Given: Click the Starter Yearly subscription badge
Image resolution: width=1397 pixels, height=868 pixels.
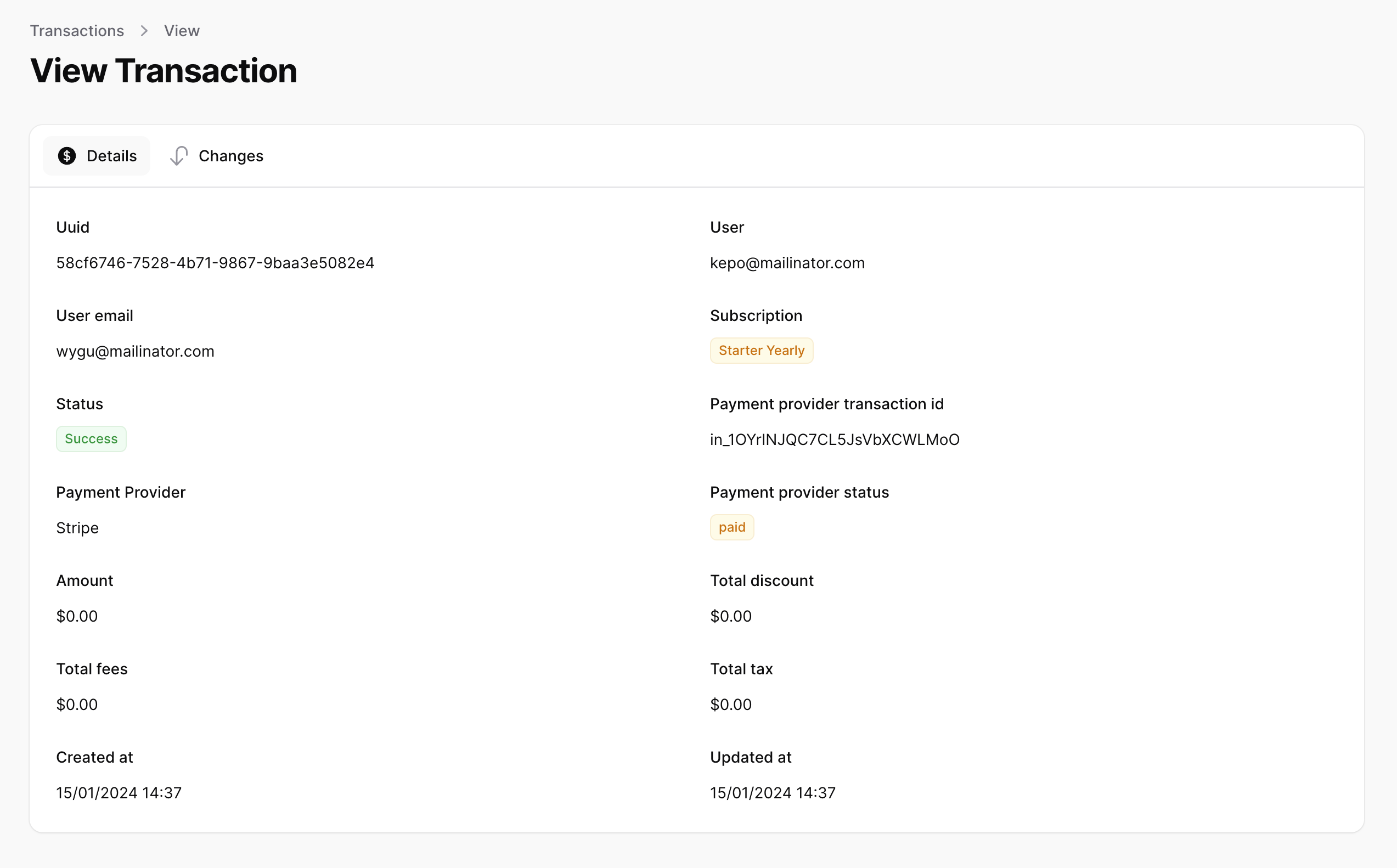Looking at the screenshot, I should (762, 350).
